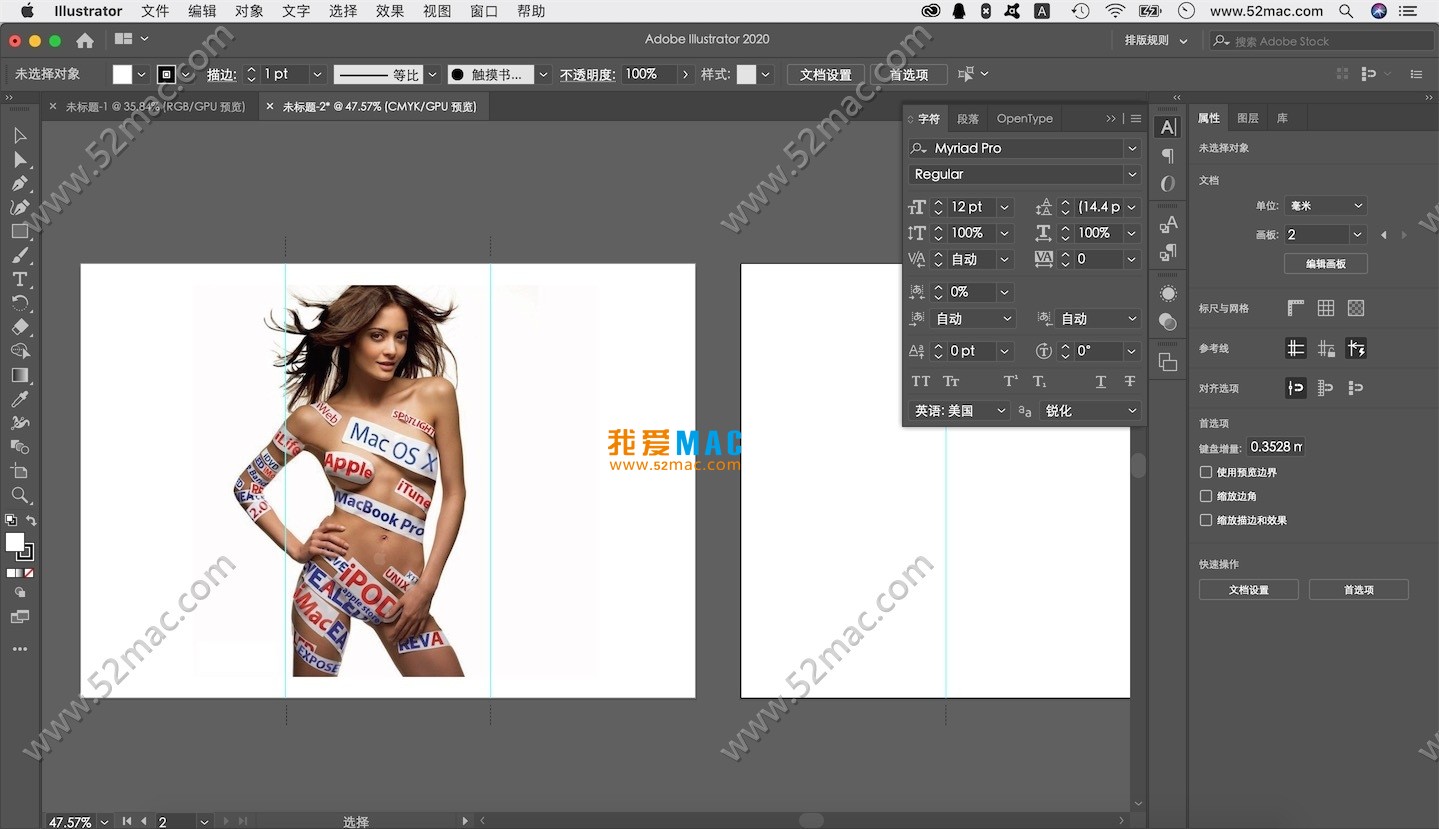1439x829 pixels.
Task: Open 文件 menu
Action: tap(155, 11)
